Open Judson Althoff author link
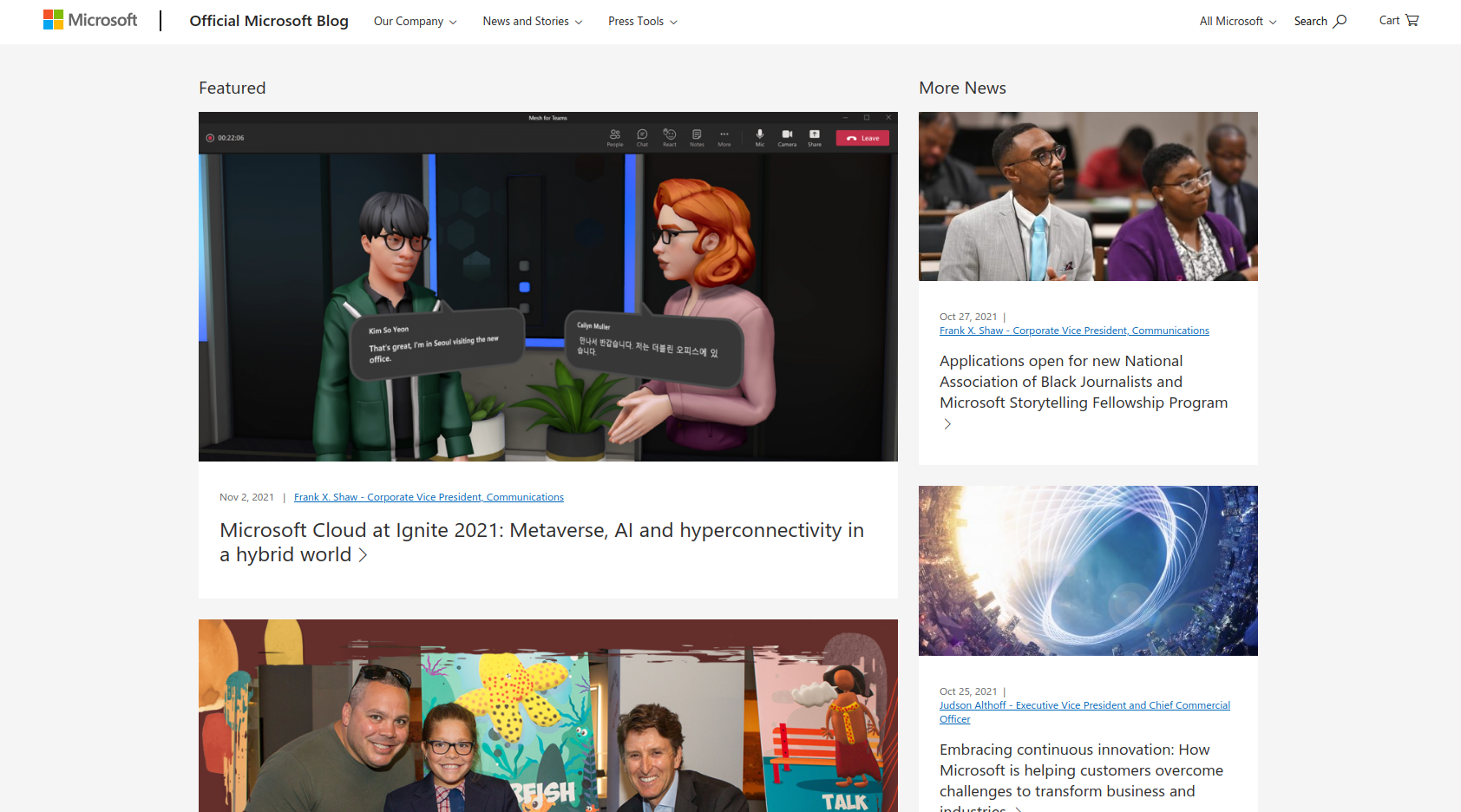The width and height of the screenshot is (1461, 812). (x=1084, y=712)
